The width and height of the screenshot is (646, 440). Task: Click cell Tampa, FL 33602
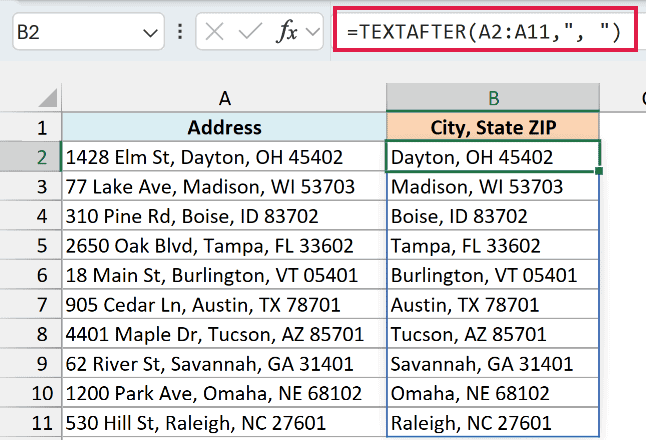(x=493, y=246)
